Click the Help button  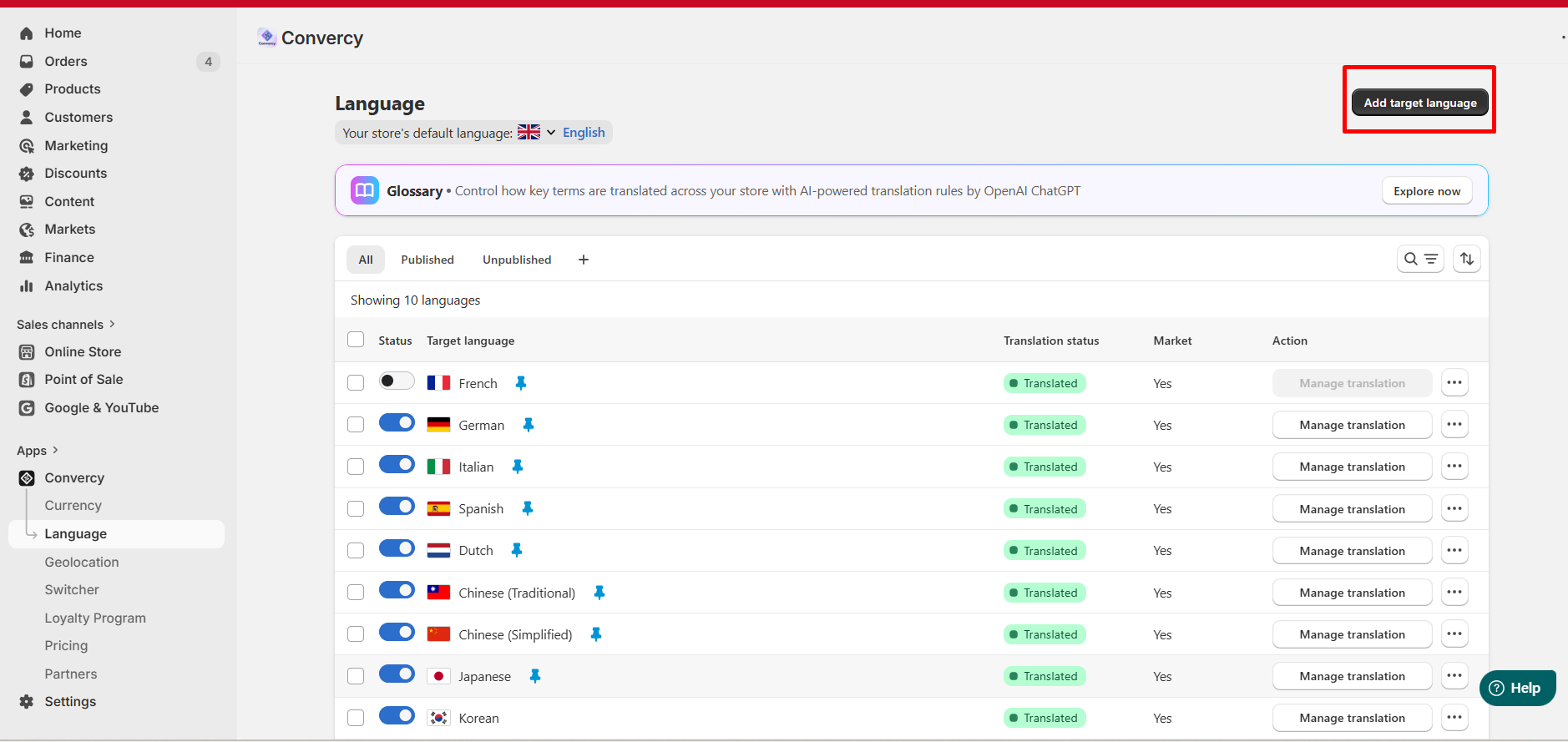[1518, 688]
